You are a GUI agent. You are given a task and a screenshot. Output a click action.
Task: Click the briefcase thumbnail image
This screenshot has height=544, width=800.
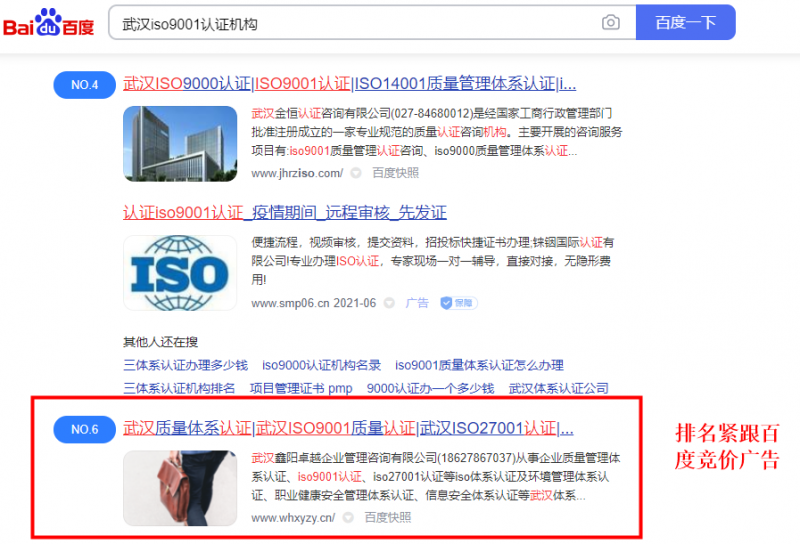[x=174, y=488]
